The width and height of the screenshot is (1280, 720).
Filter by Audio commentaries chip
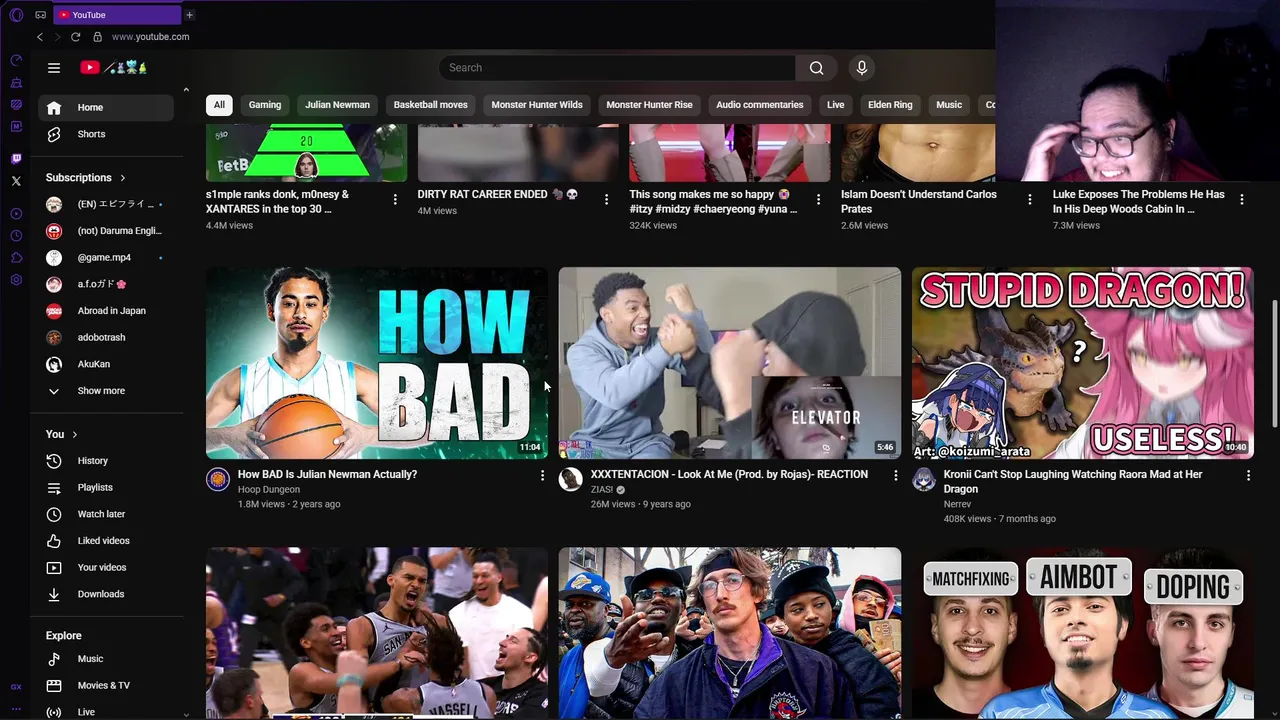[x=760, y=105]
